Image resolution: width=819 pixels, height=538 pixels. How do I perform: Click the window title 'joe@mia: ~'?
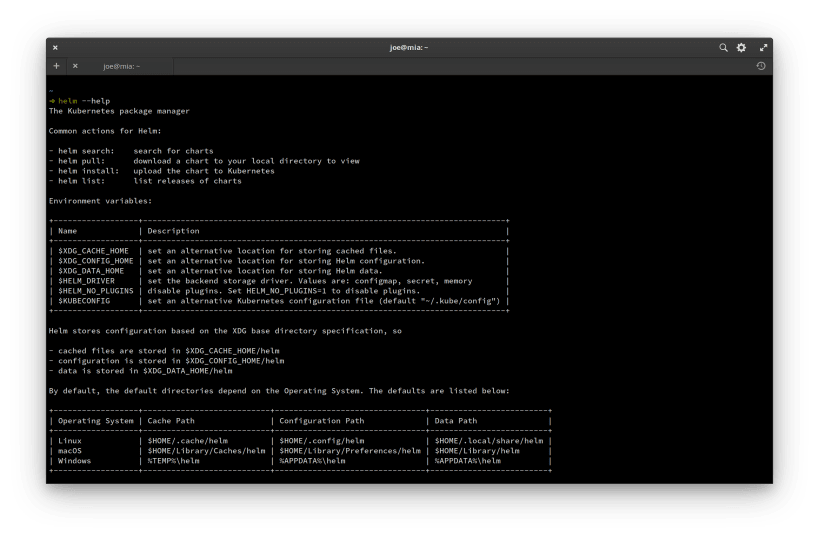(409, 48)
